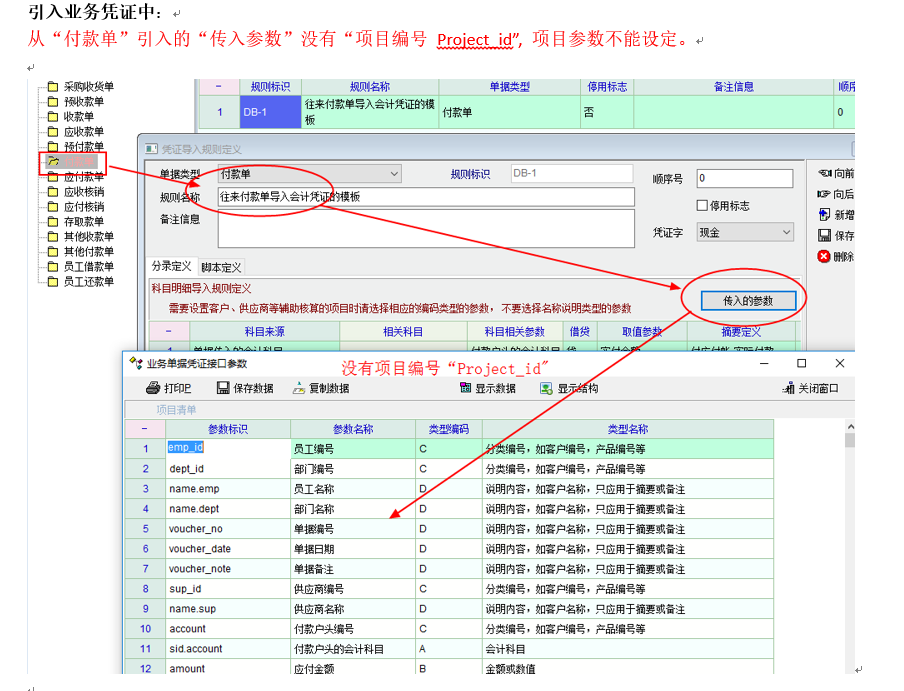Click the 显示数据 show data icon

(466, 388)
